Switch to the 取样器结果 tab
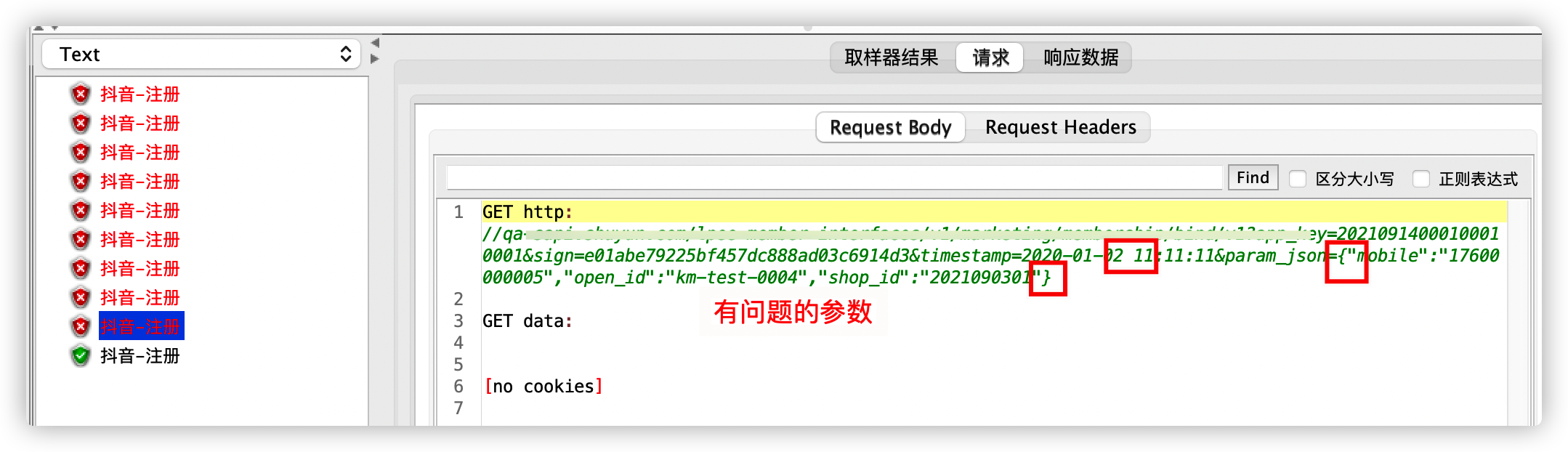Viewport: 1568px width, 452px height. pos(892,57)
